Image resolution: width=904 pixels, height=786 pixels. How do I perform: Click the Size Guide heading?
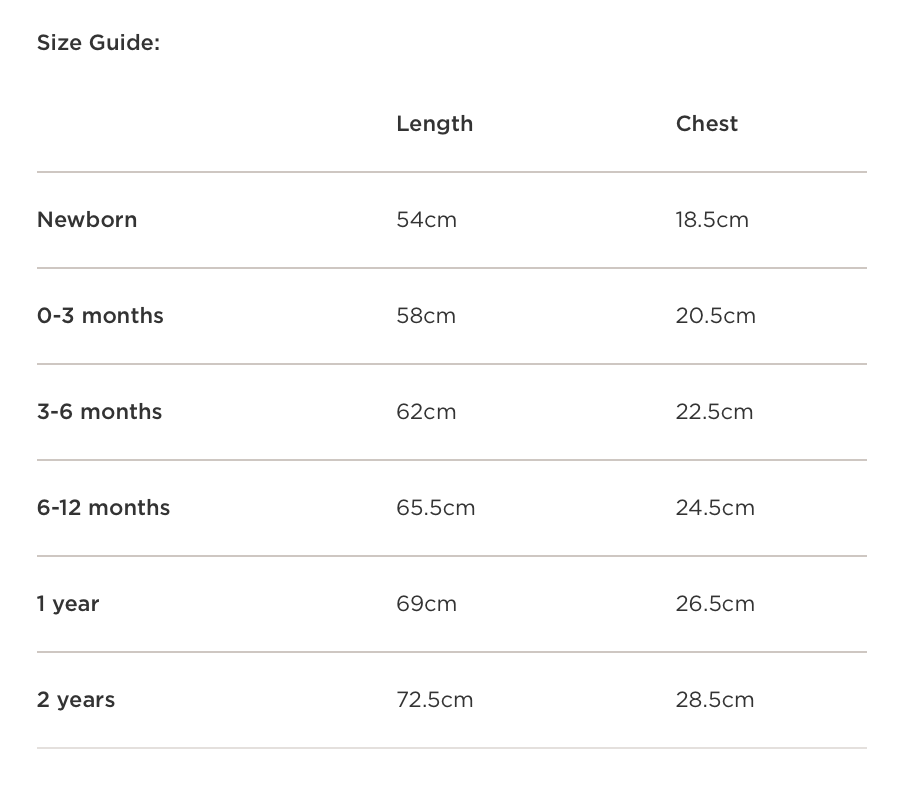[x=98, y=43]
